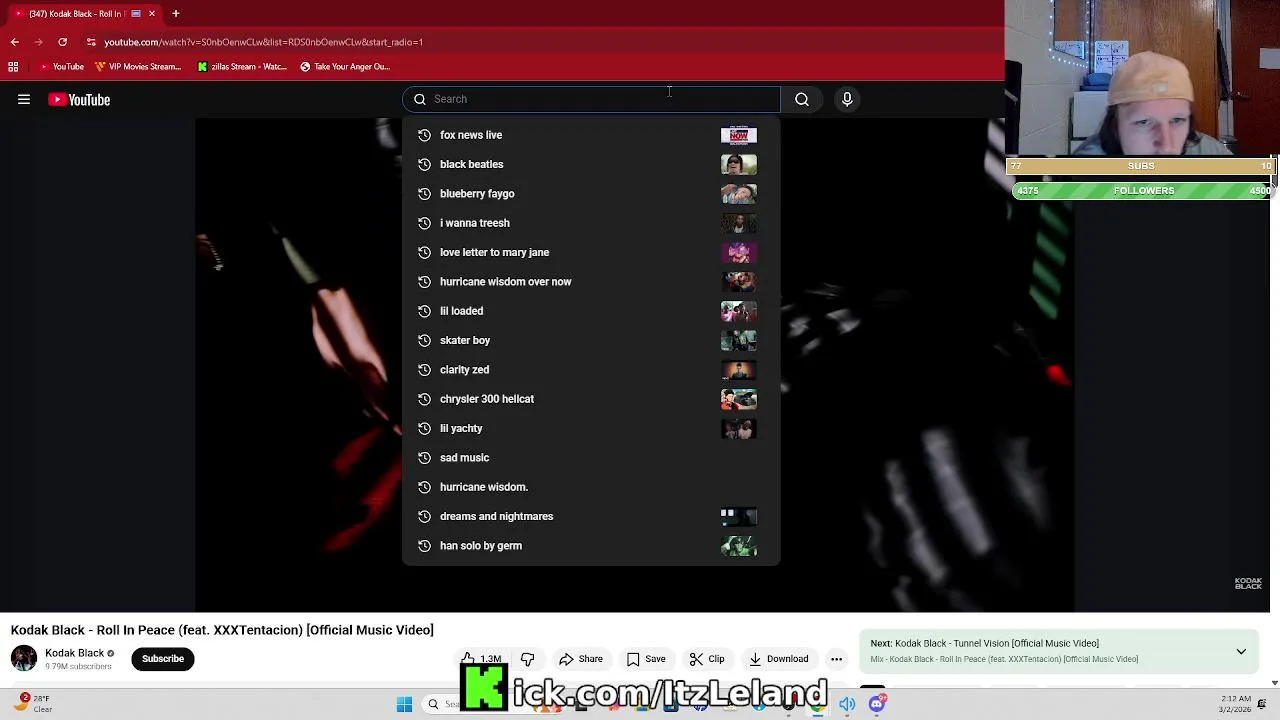This screenshot has width=1280, height=720.
Task: Dislike the video with thumbs down
Action: click(528, 659)
